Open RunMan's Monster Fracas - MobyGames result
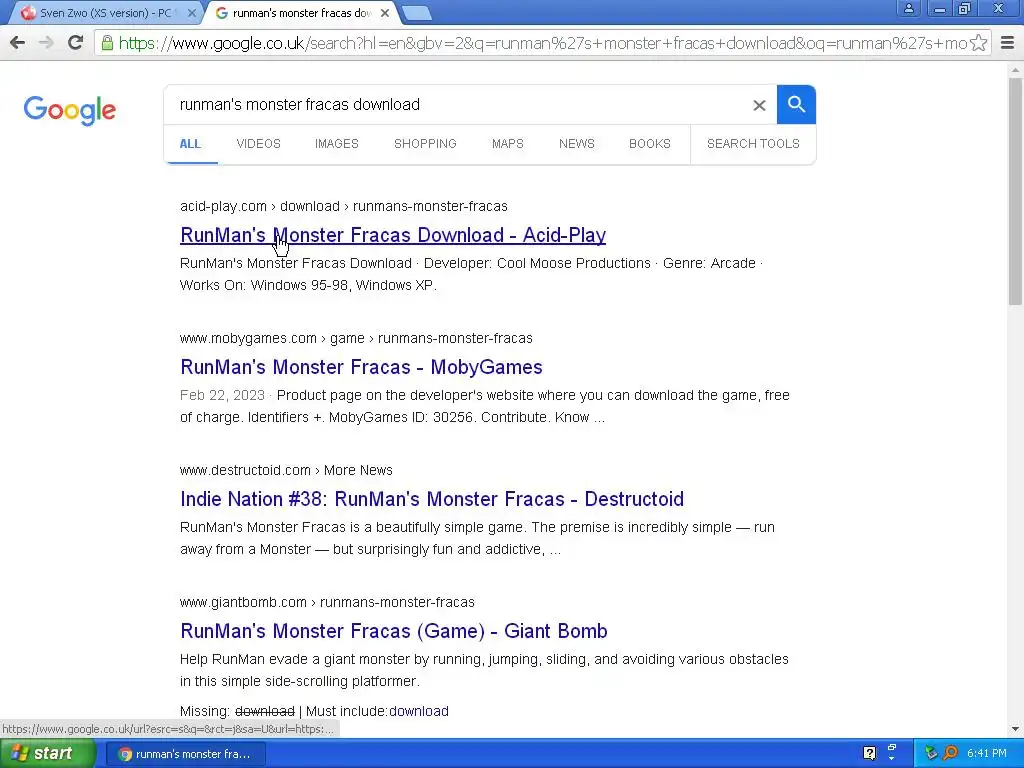The image size is (1024, 768). [361, 367]
